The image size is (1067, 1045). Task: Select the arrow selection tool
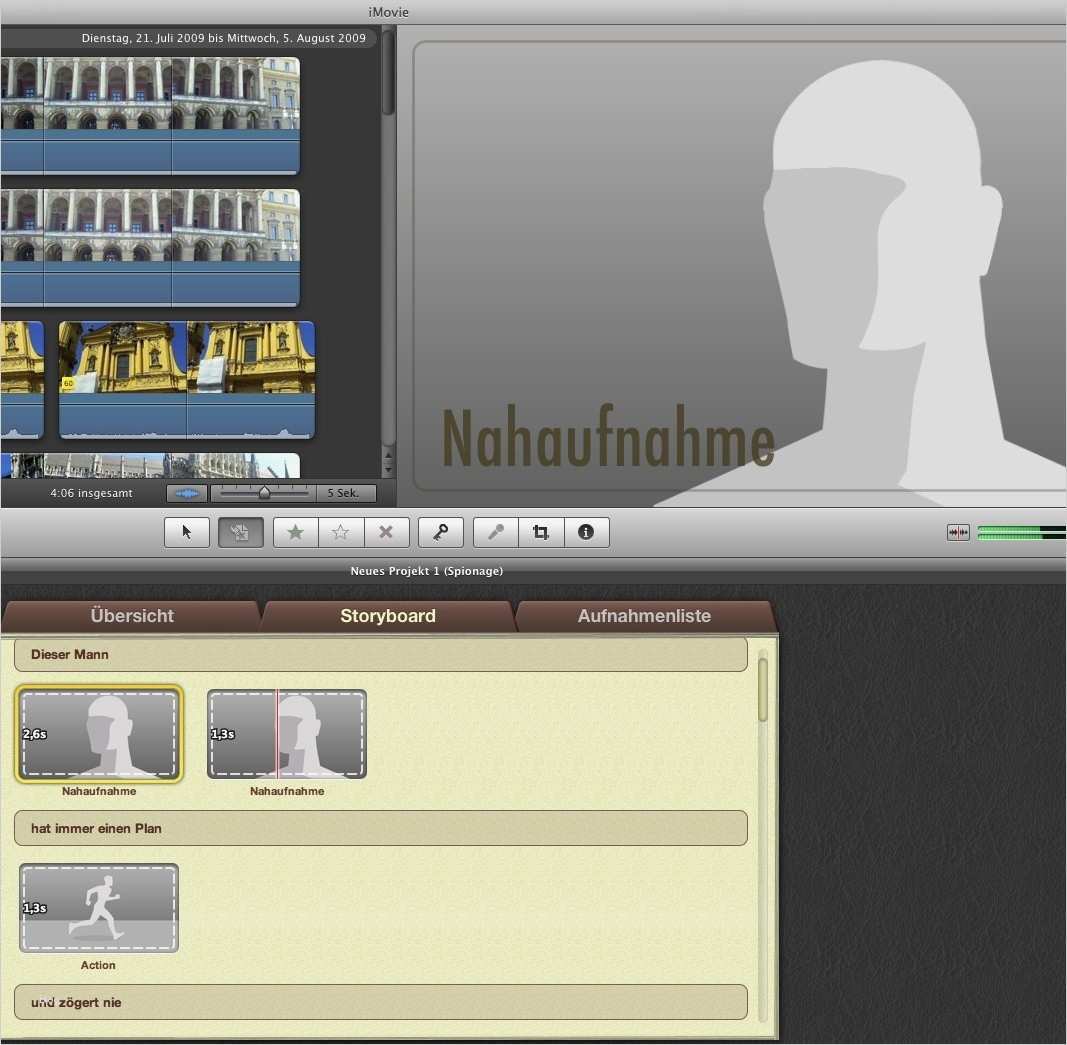pyautogui.click(x=186, y=532)
